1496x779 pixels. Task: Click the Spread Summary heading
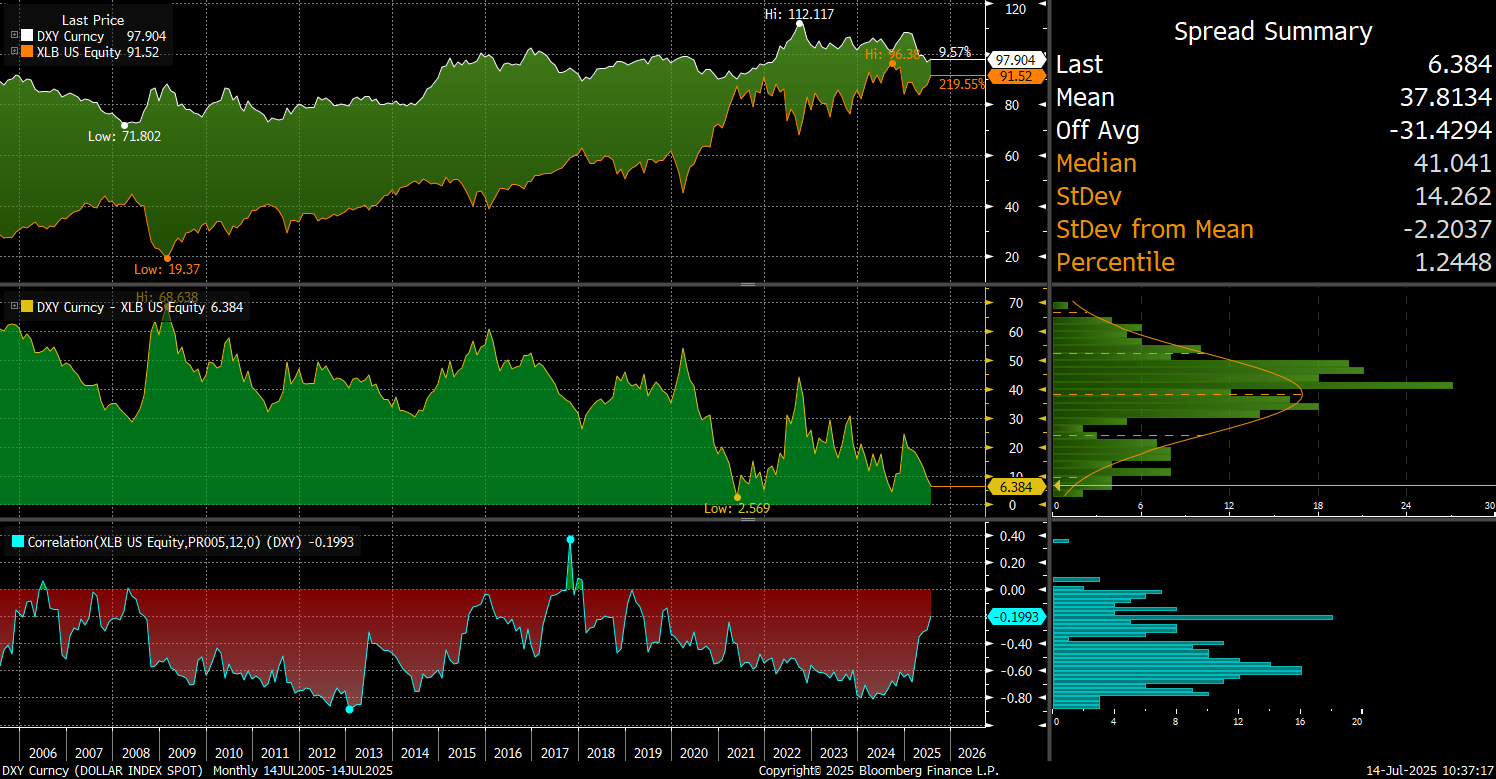click(x=1273, y=31)
